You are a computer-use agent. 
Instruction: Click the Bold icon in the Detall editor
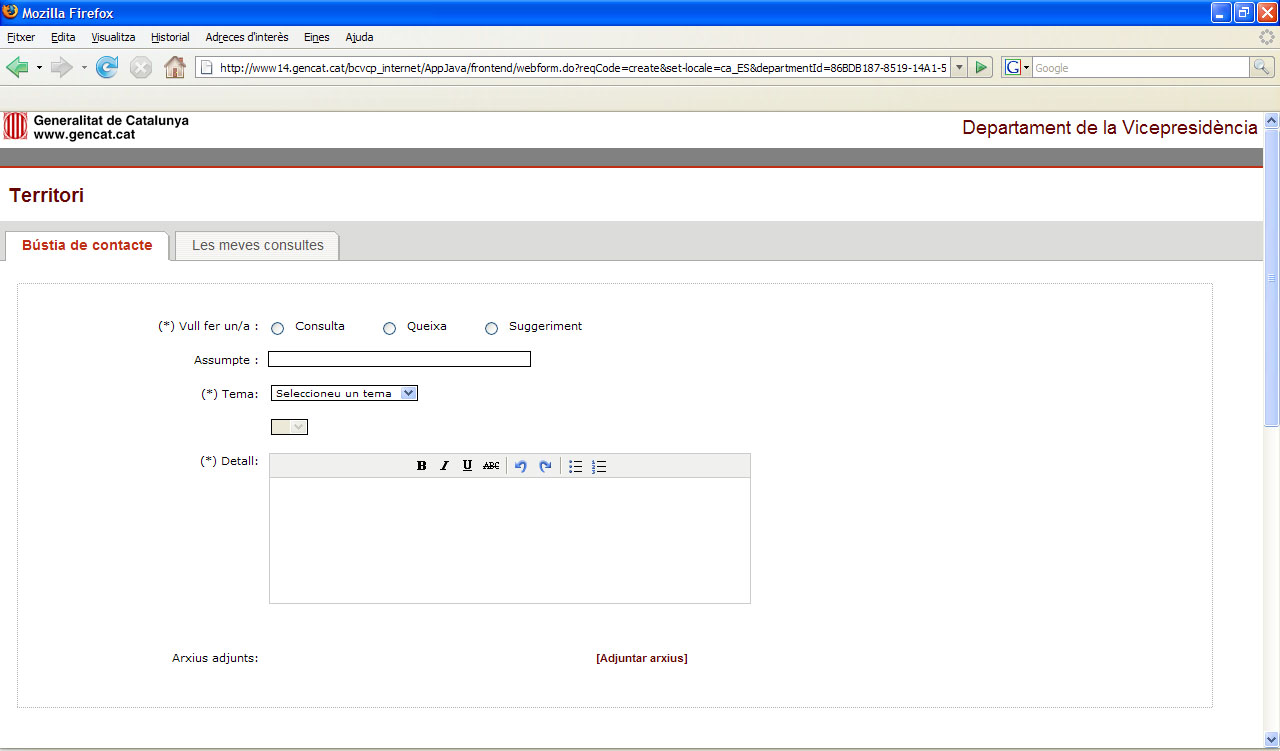coord(421,466)
